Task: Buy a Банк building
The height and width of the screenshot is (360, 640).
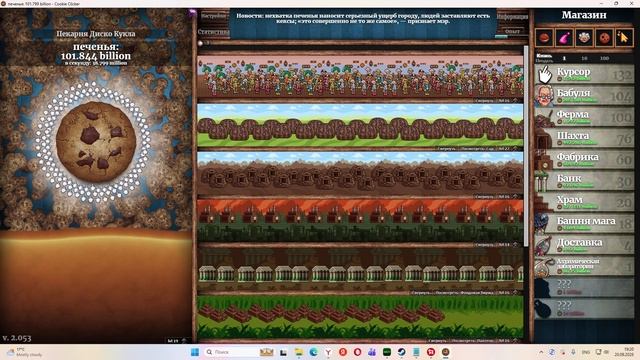Action: tap(584, 181)
